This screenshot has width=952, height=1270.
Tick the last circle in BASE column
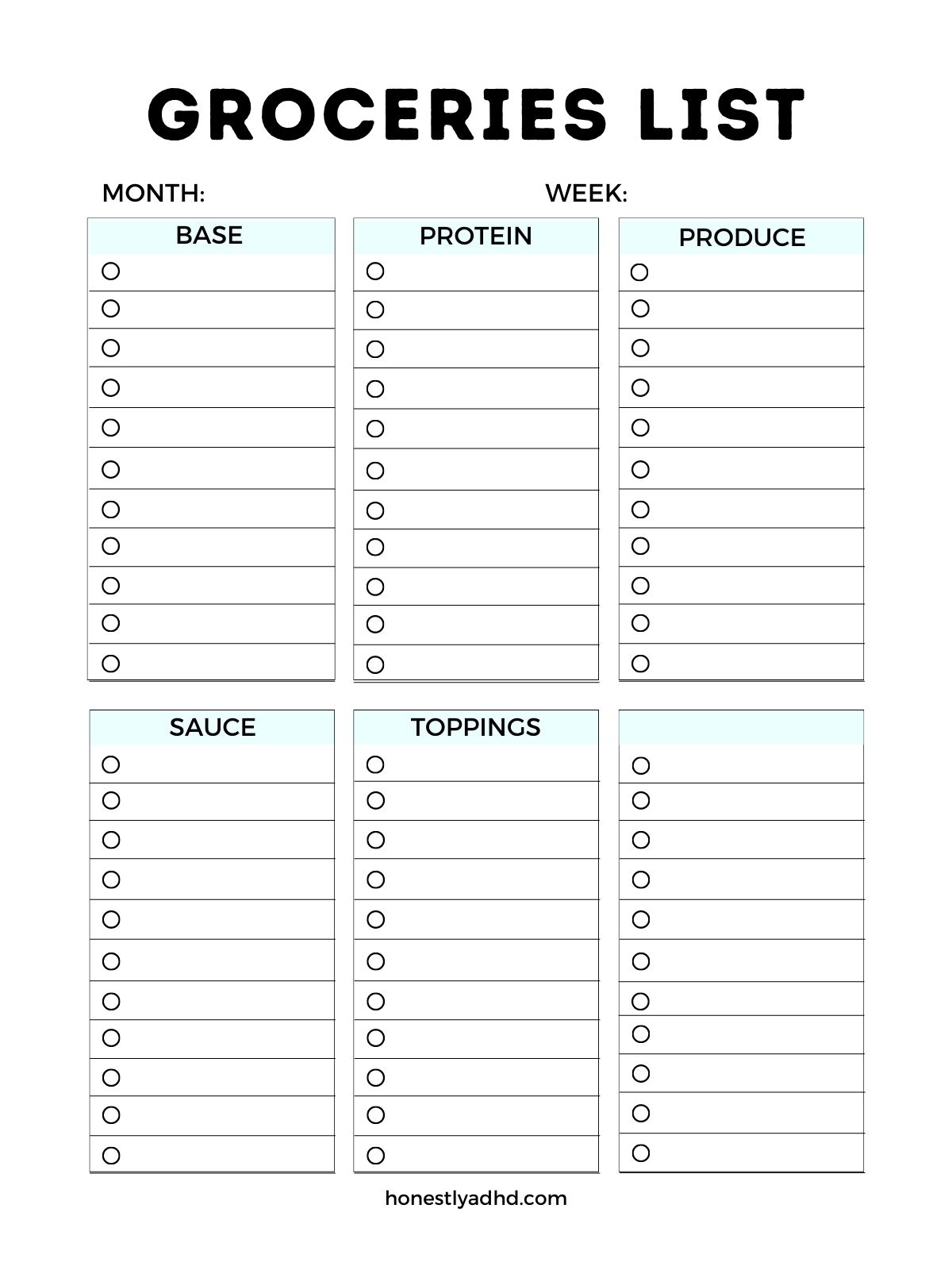point(111,664)
